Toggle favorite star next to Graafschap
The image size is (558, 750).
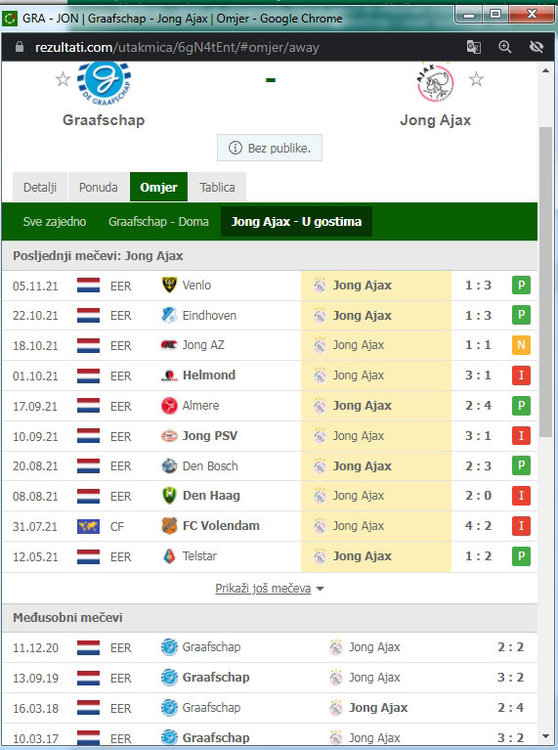tap(63, 79)
